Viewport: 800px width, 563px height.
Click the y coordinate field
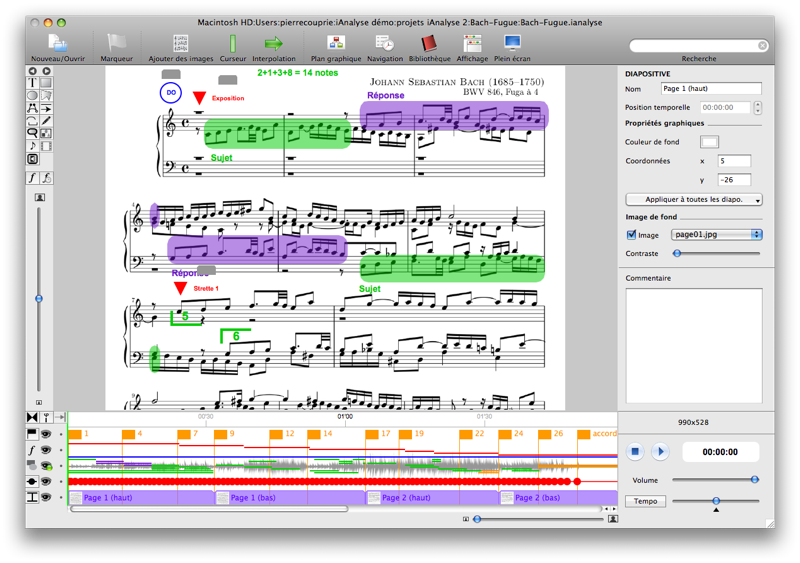click(734, 180)
